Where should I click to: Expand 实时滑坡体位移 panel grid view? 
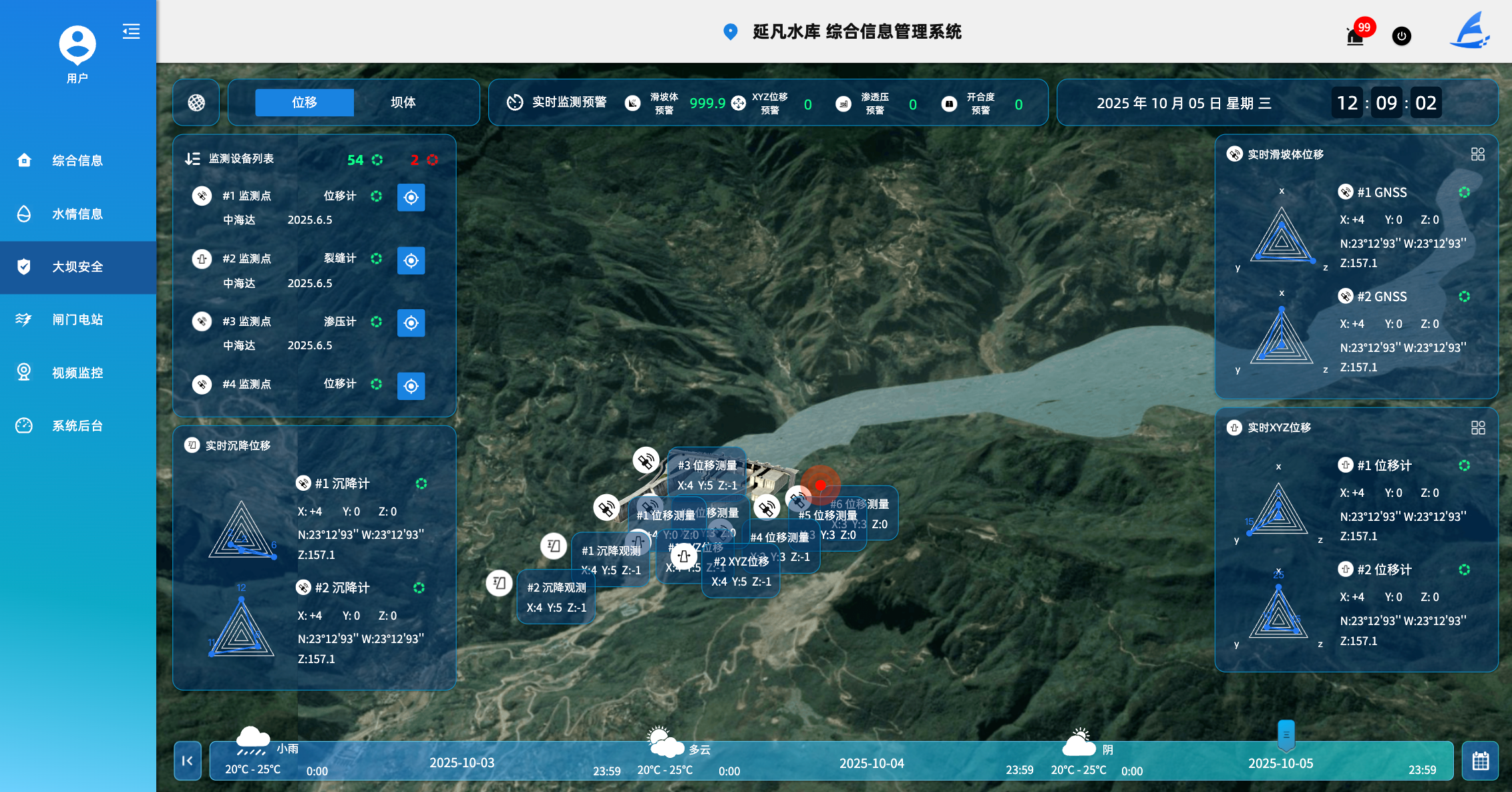(x=1477, y=154)
